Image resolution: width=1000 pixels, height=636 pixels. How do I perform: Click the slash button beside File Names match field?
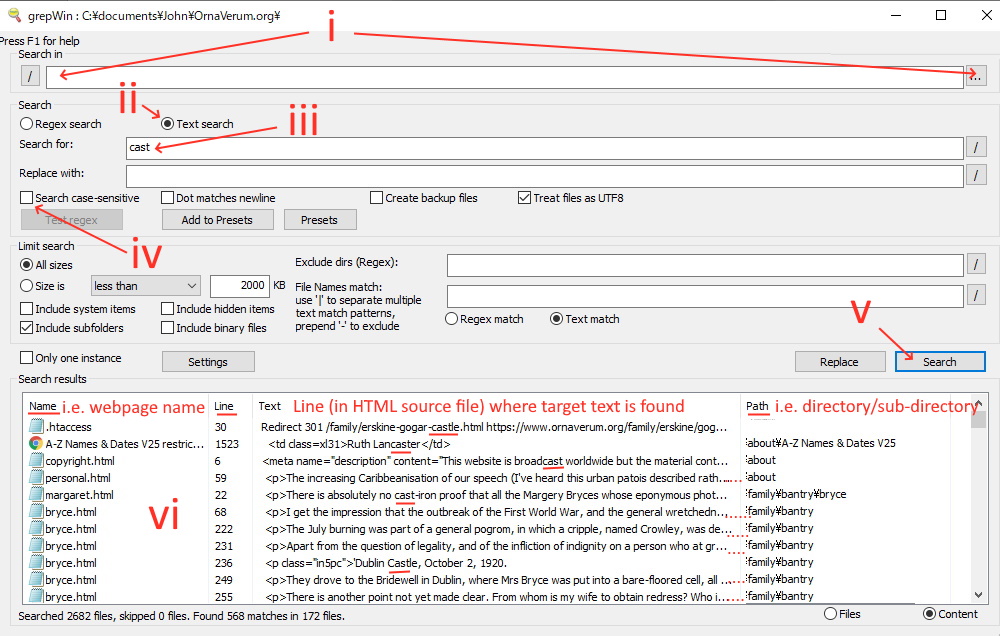[x=976, y=296]
